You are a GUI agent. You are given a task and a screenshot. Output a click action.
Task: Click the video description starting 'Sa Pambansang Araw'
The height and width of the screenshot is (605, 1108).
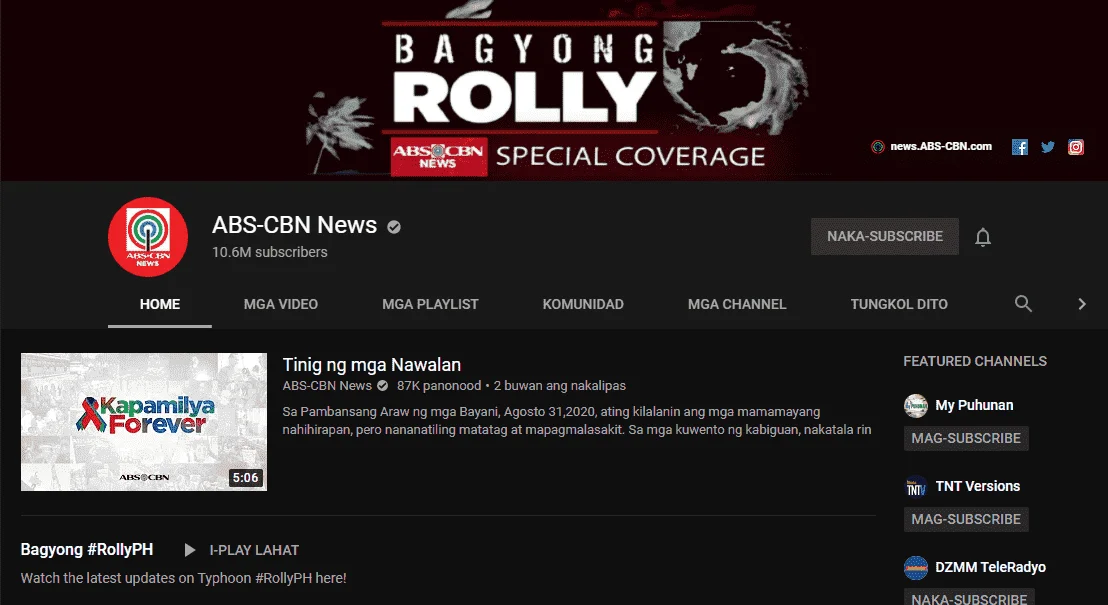pyautogui.click(x=577, y=421)
